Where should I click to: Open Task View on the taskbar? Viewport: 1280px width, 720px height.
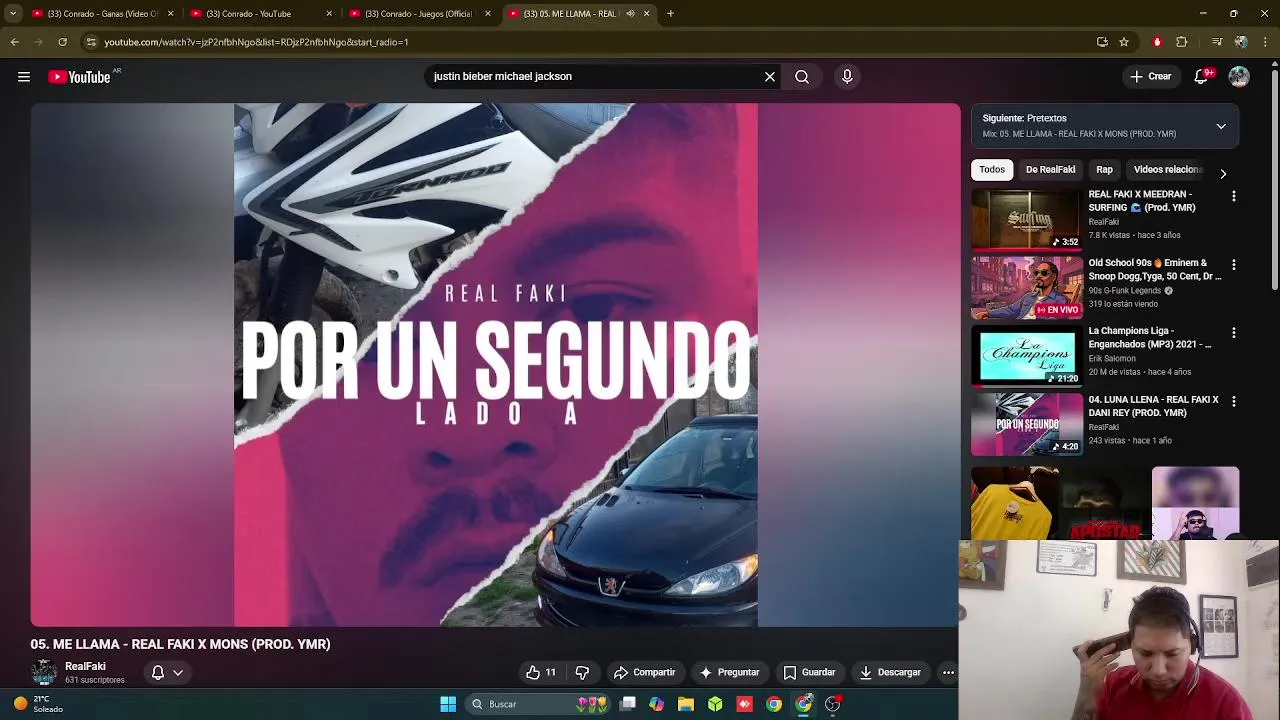coord(628,704)
